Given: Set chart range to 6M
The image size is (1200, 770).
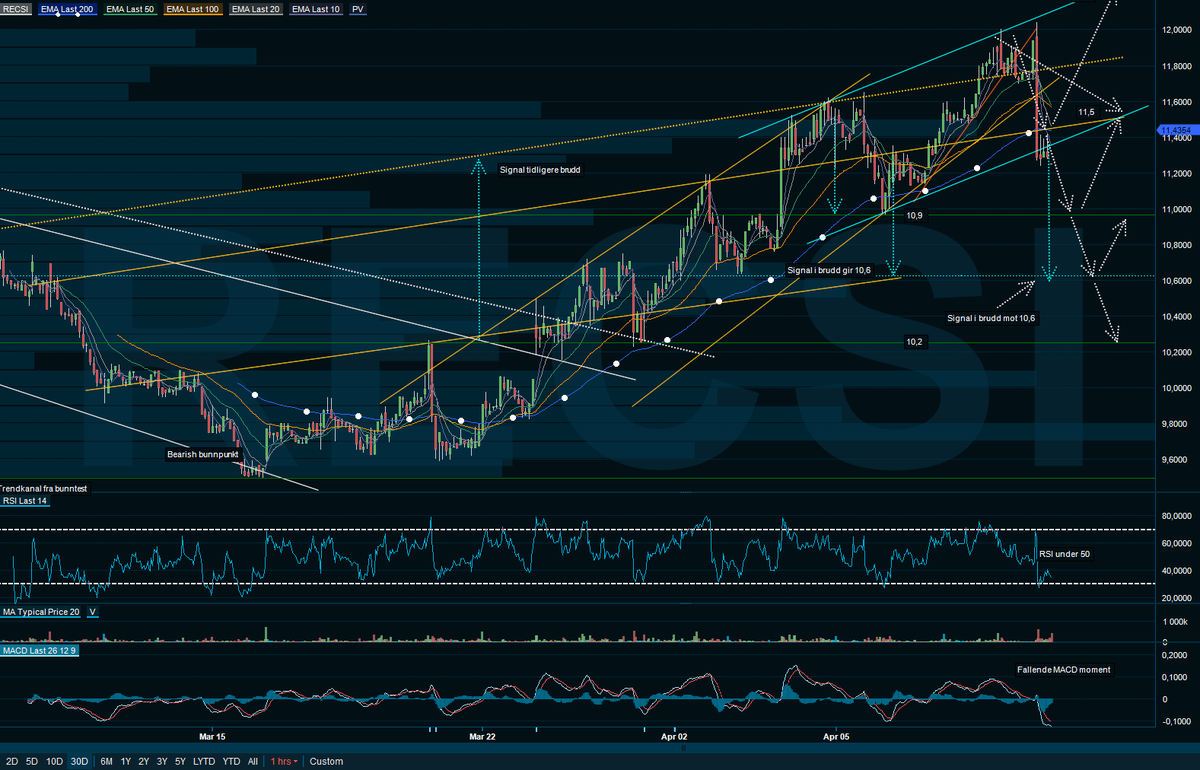Looking at the screenshot, I should pos(106,761).
